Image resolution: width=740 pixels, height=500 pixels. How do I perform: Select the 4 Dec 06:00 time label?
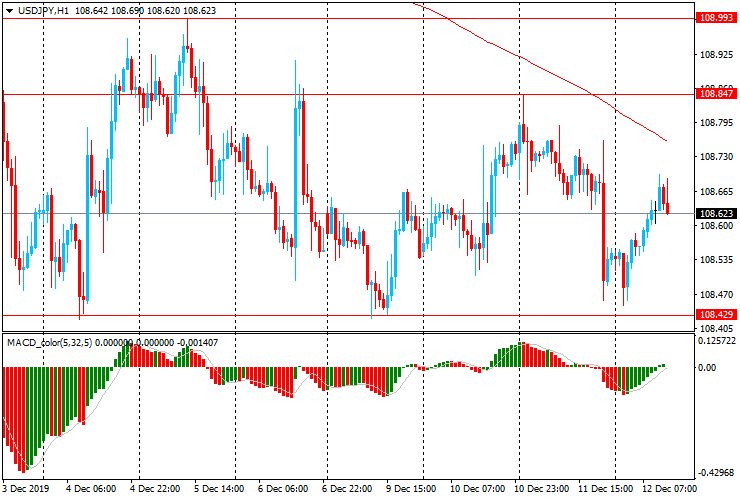click(x=92, y=491)
